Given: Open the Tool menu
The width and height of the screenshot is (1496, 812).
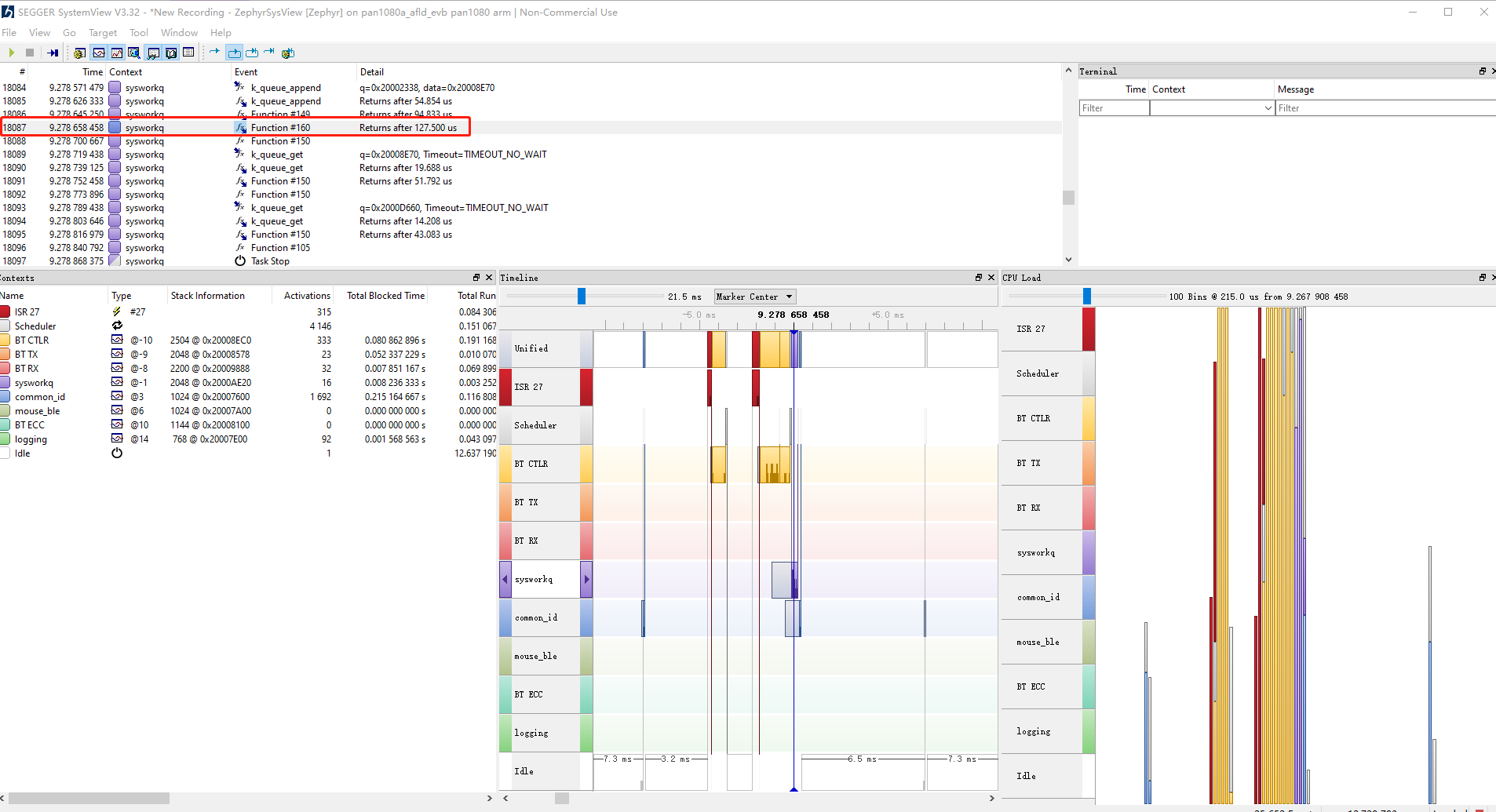Looking at the screenshot, I should [x=139, y=32].
